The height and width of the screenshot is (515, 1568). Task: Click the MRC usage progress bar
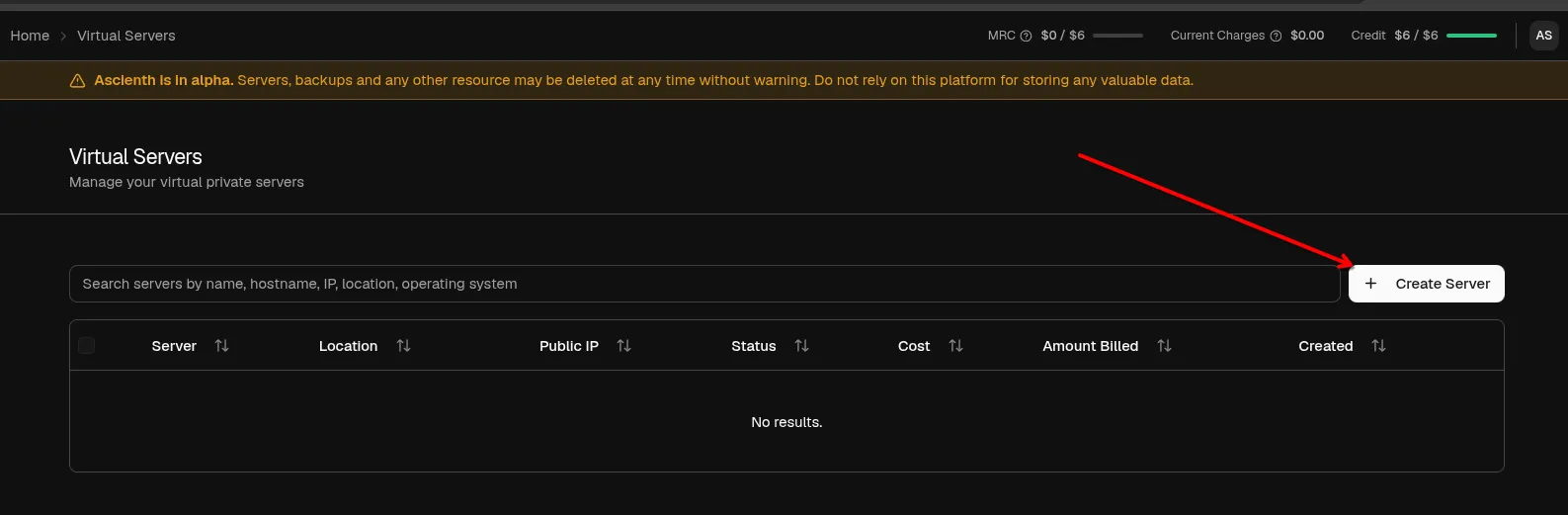click(1117, 36)
